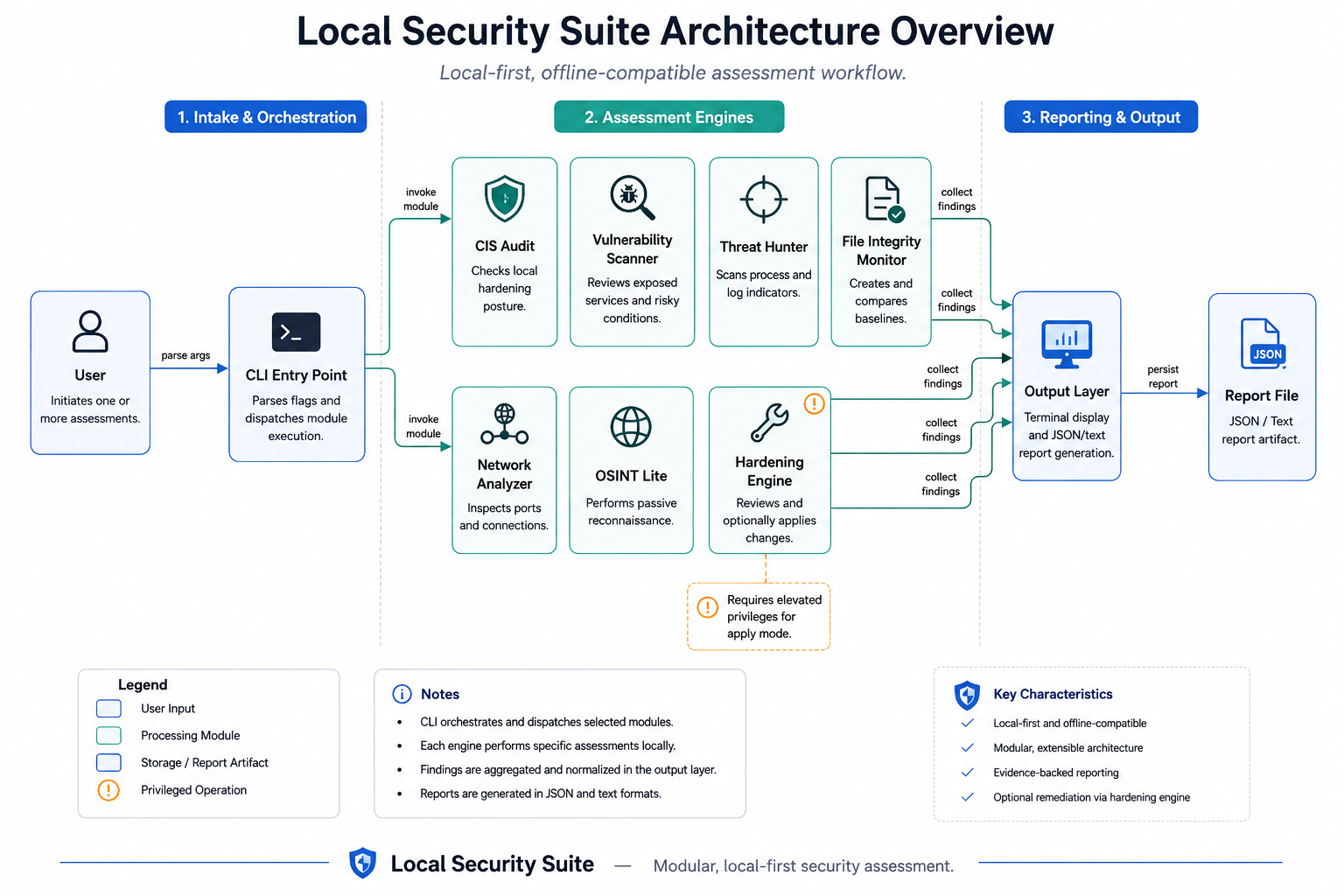Click the Privileged Operation legend warning icon
The width and height of the screenshot is (1344, 896).
pos(108,790)
